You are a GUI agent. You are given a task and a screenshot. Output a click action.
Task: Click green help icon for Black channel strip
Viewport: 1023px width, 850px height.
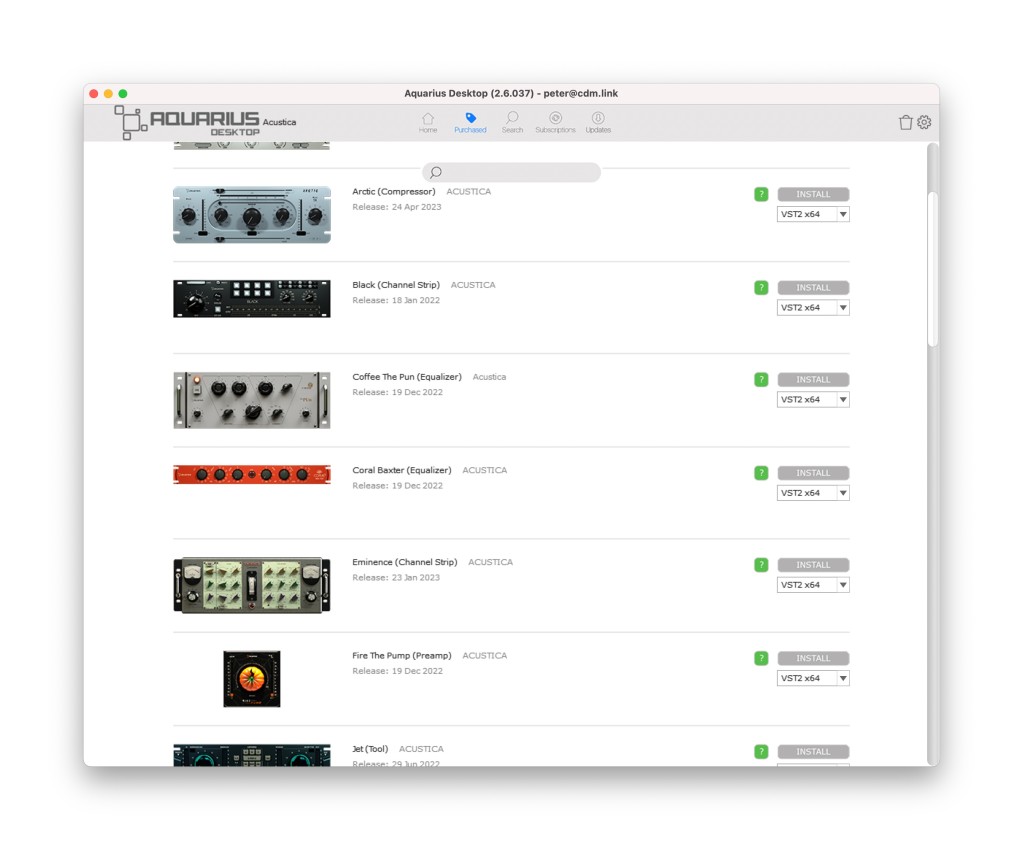[761, 288]
